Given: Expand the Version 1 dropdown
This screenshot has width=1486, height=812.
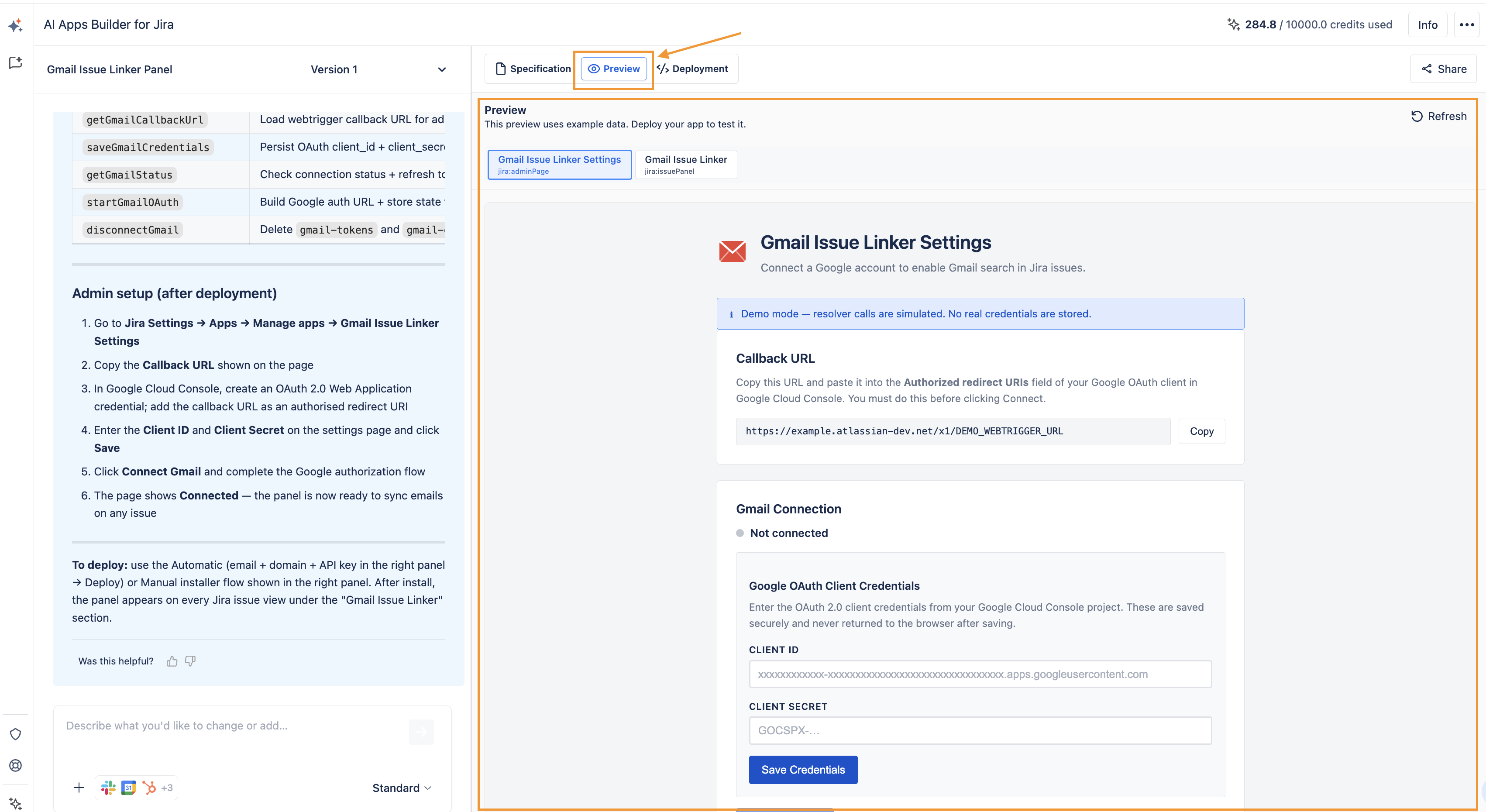Looking at the screenshot, I should [378, 69].
